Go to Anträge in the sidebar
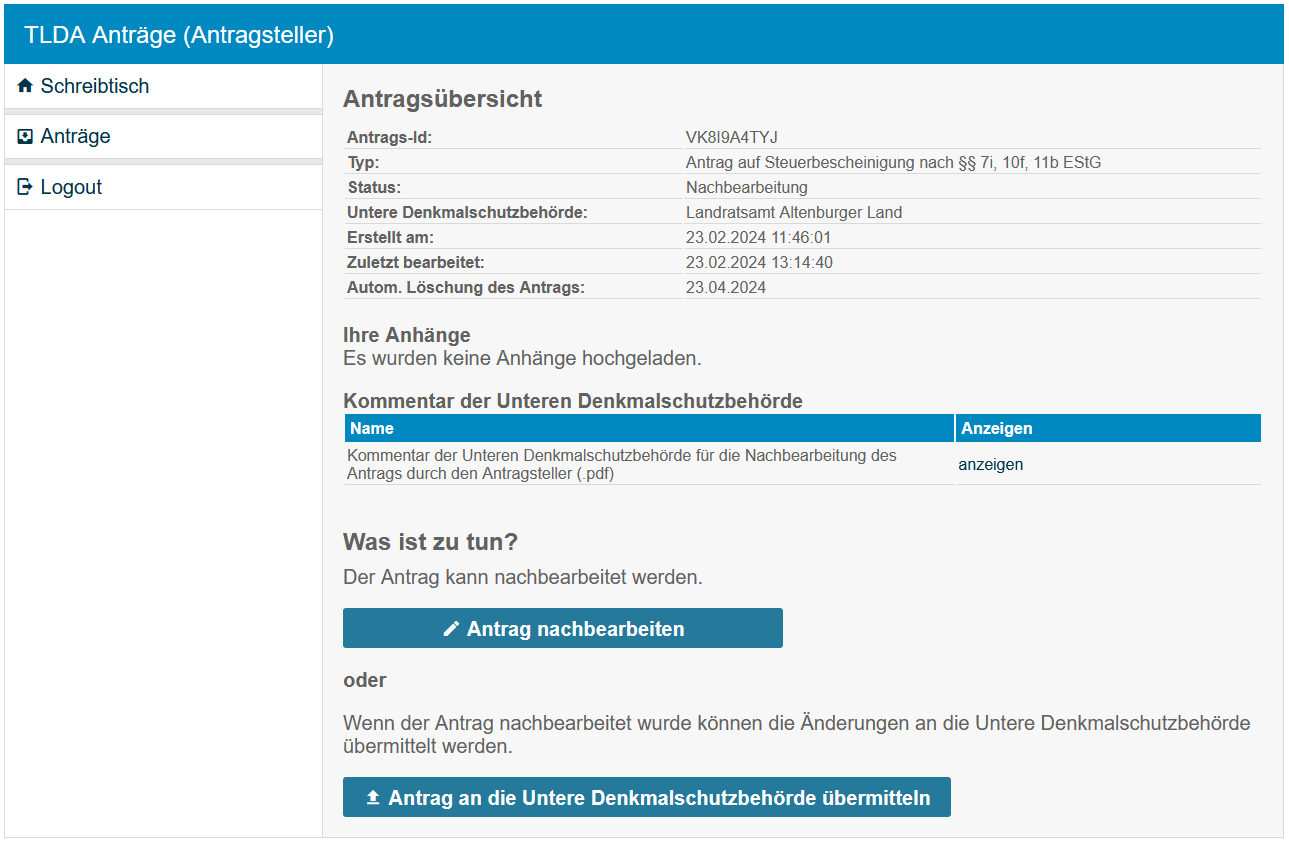 75,136
